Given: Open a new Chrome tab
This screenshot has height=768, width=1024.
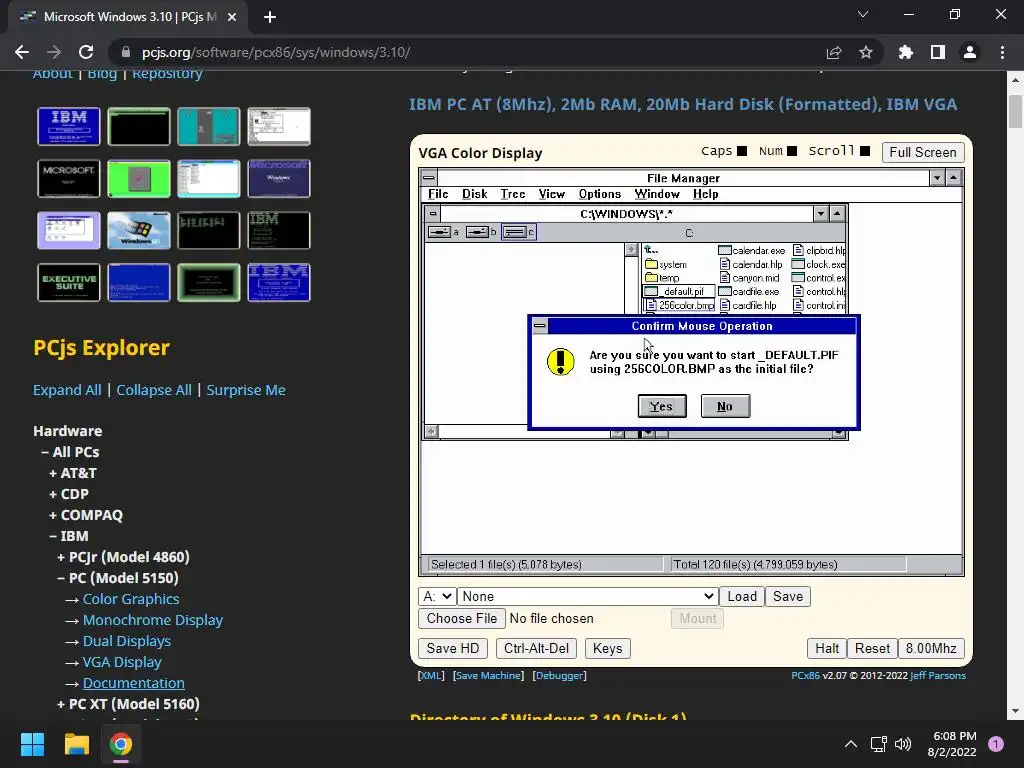Looking at the screenshot, I should [x=270, y=17].
